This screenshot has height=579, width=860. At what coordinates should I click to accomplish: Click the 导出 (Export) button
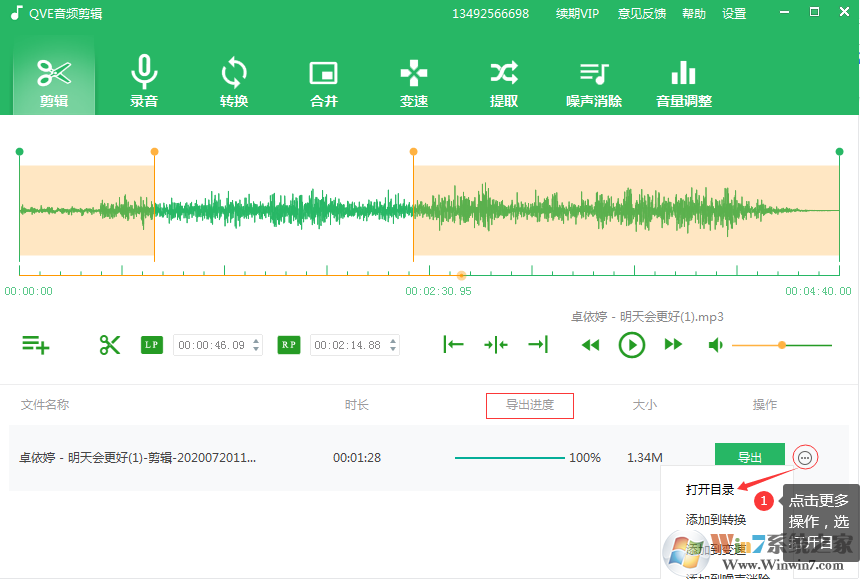(750, 455)
